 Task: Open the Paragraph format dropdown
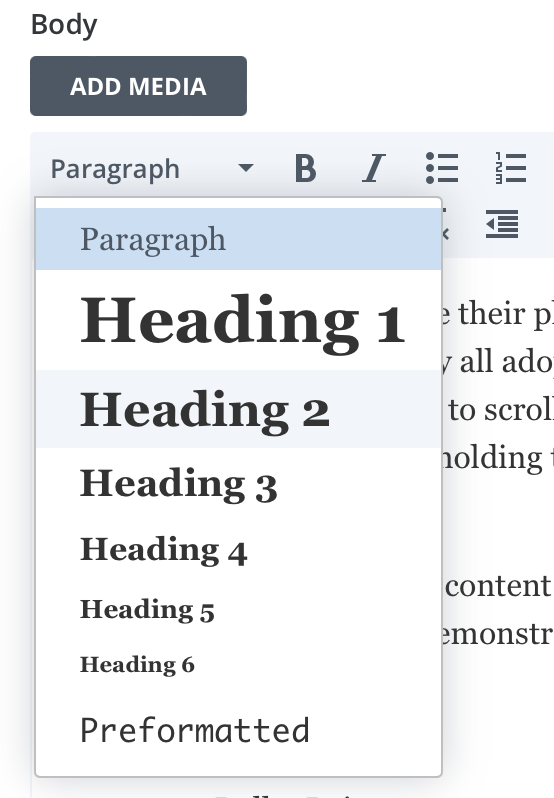pyautogui.click(x=152, y=168)
